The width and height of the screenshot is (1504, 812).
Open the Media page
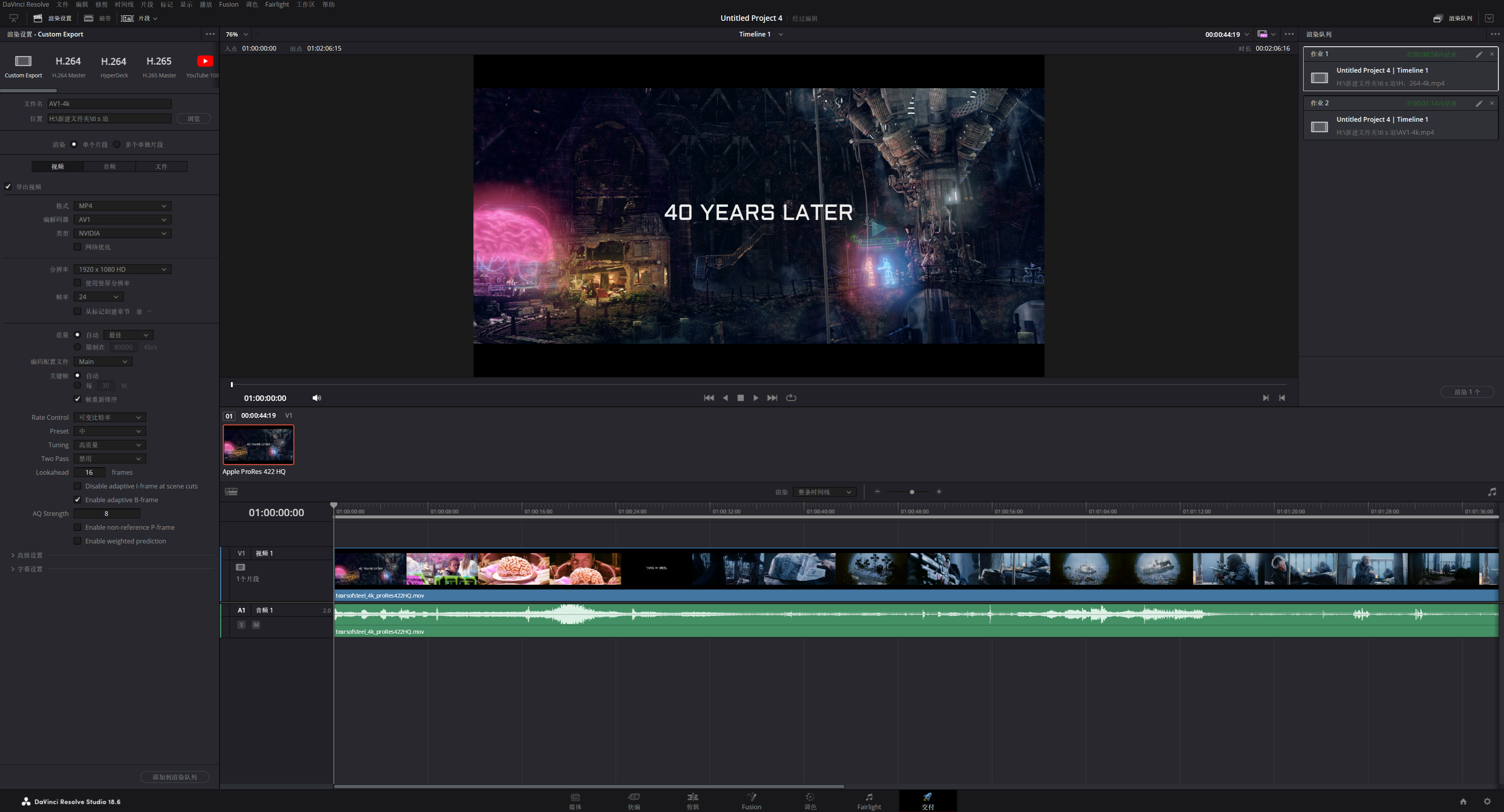click(x=575, y=801)
